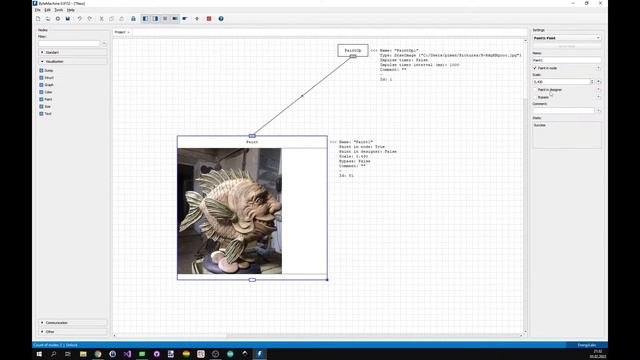Click the red stop icon in the toolbar
This screenshot has width=640, height=360.
[209, 19]
